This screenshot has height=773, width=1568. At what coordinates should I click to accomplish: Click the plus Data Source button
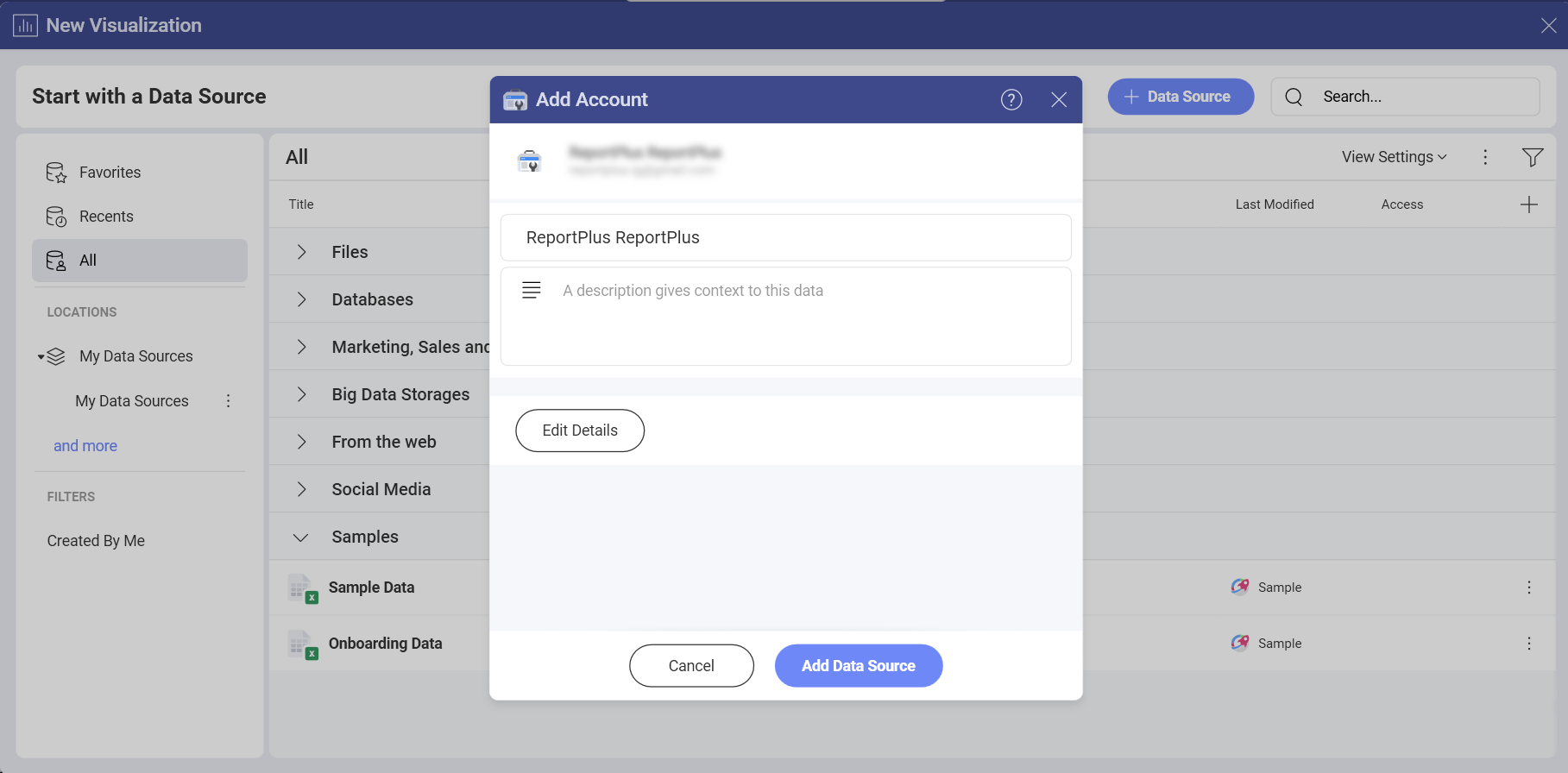pyautogui.click(x=1181, y=97)
